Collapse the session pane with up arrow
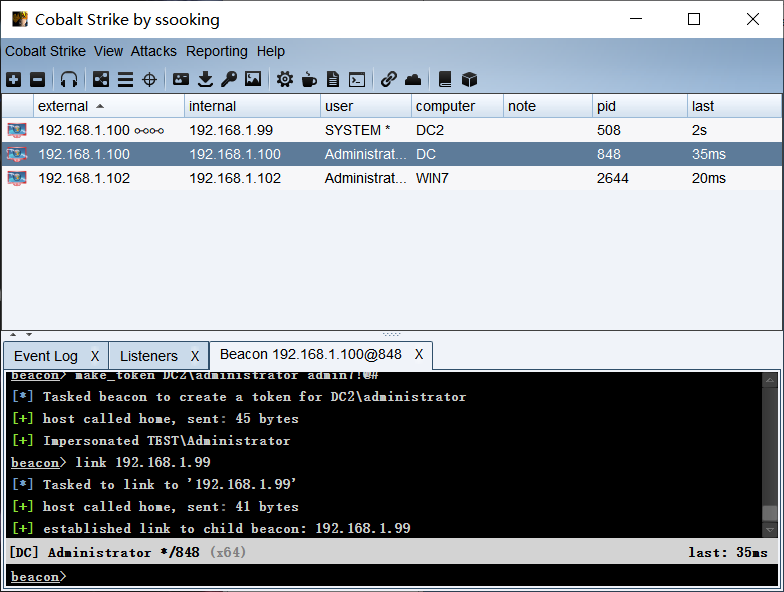The height and width of the screenshot is (592, 784). [13, 334]
